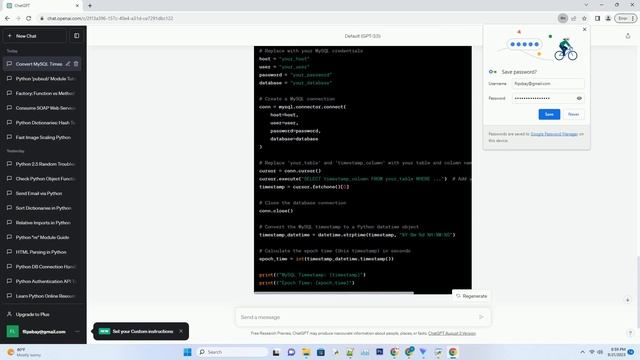This screenshot has width=640, height=360.
Task: Open Python pubsub Module chat
Action: [42, 78]
